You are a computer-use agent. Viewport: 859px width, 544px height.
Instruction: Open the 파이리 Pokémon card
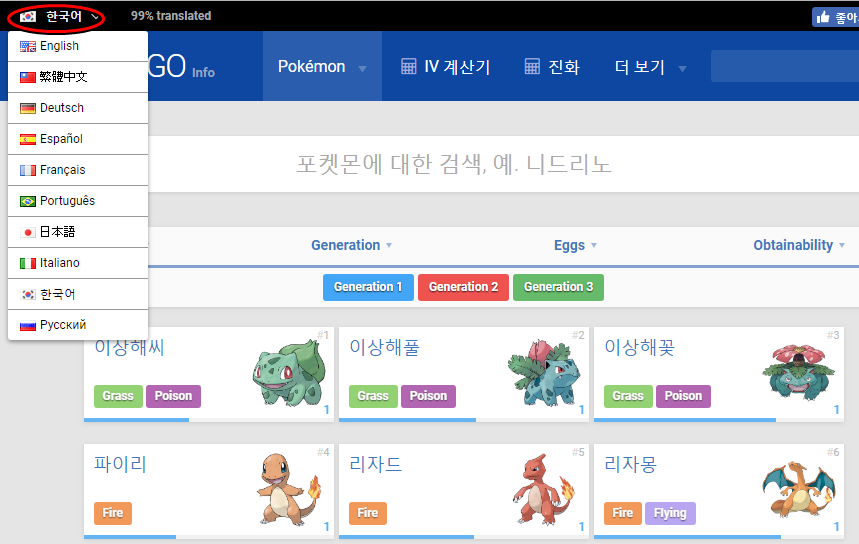(x=209, y=491)
